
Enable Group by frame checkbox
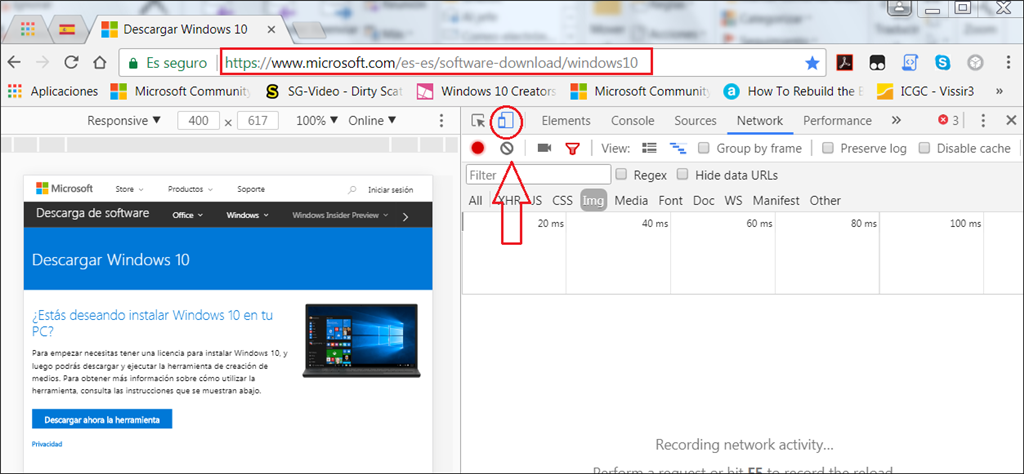click(703, 148)
